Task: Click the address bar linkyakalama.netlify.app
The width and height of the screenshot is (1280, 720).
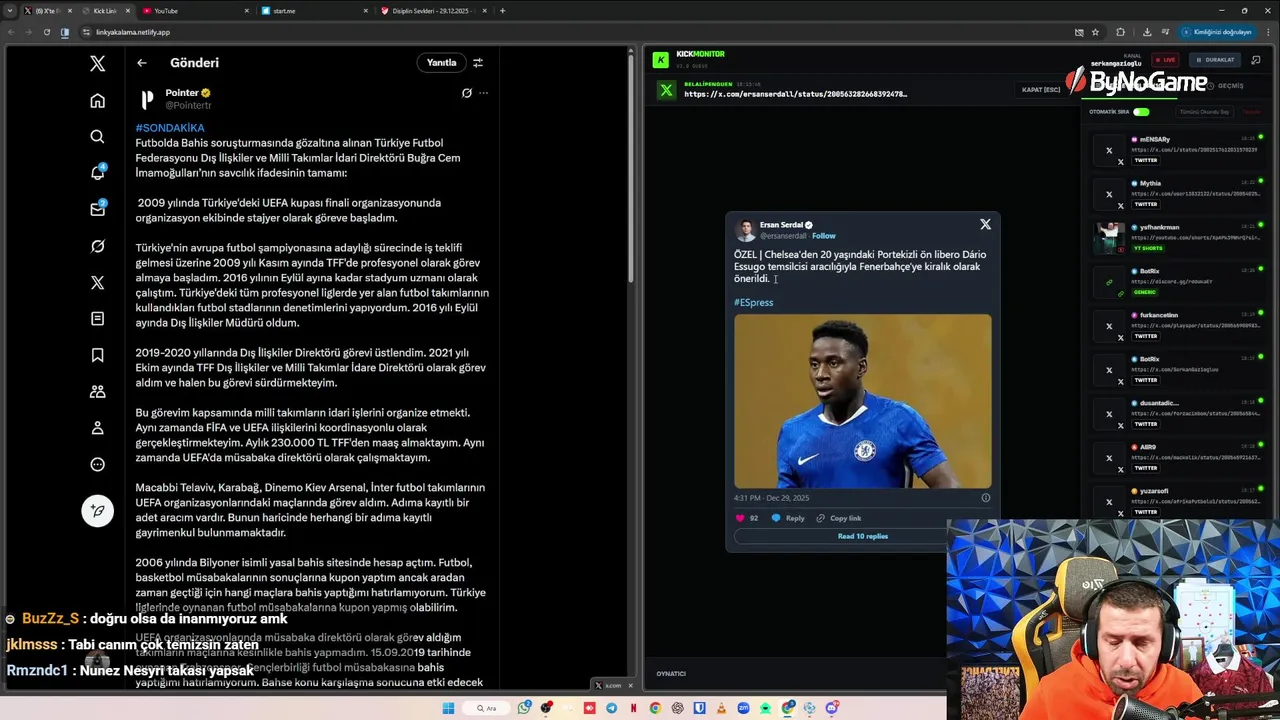Action: point(132,32)
